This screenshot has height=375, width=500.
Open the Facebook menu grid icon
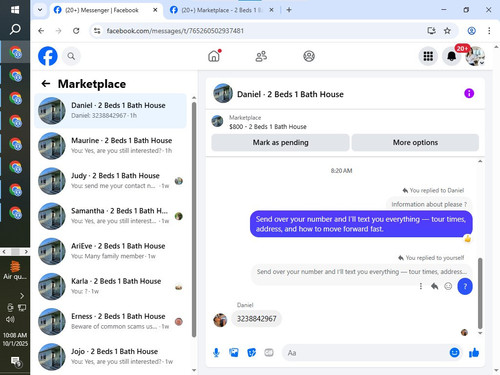click(x=428, y=56)
